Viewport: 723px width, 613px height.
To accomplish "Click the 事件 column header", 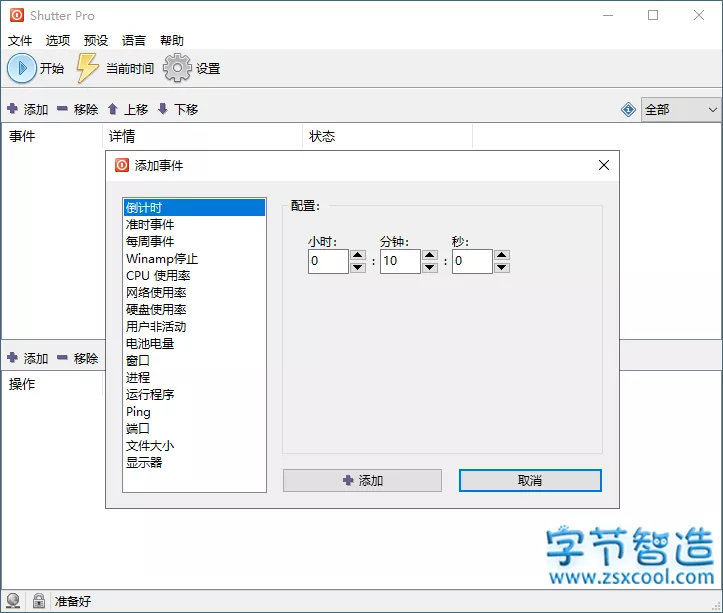I will (52, 136).
